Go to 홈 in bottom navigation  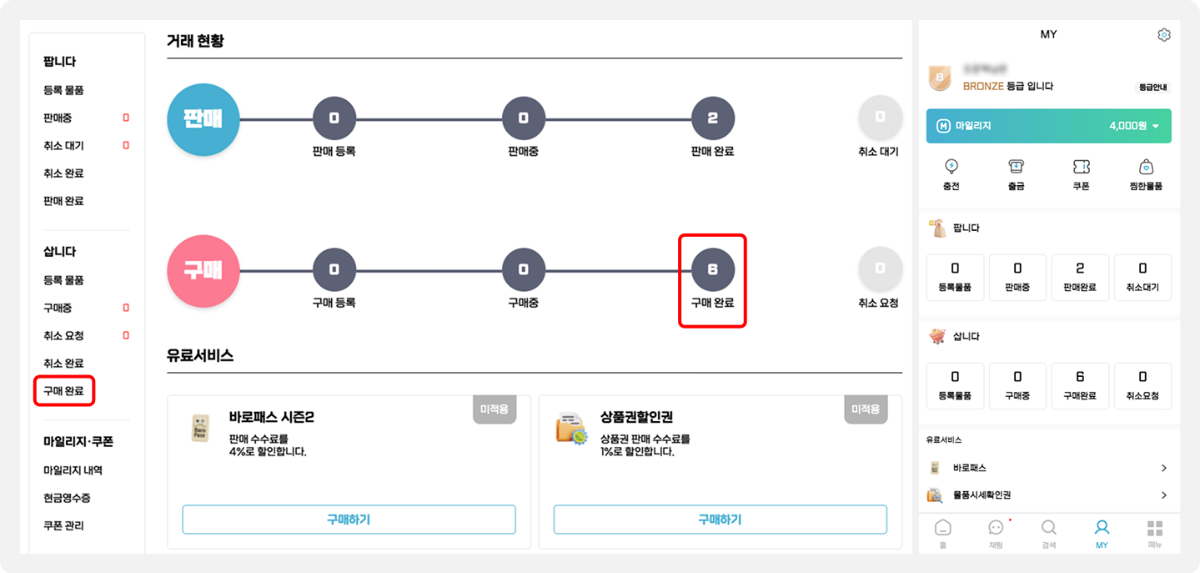pyautogui.click(x=942, y=532)
